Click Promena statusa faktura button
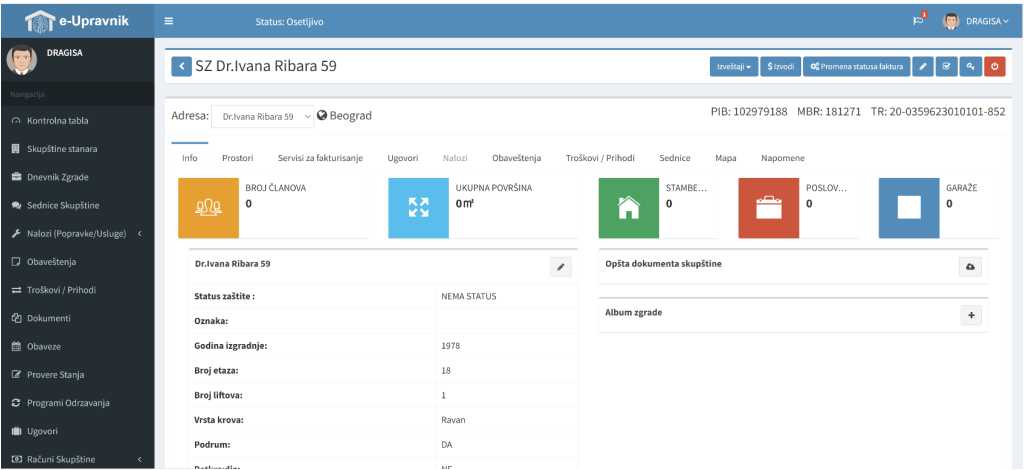The width and height of the screenshot is (1024, 470). point(856,66)
